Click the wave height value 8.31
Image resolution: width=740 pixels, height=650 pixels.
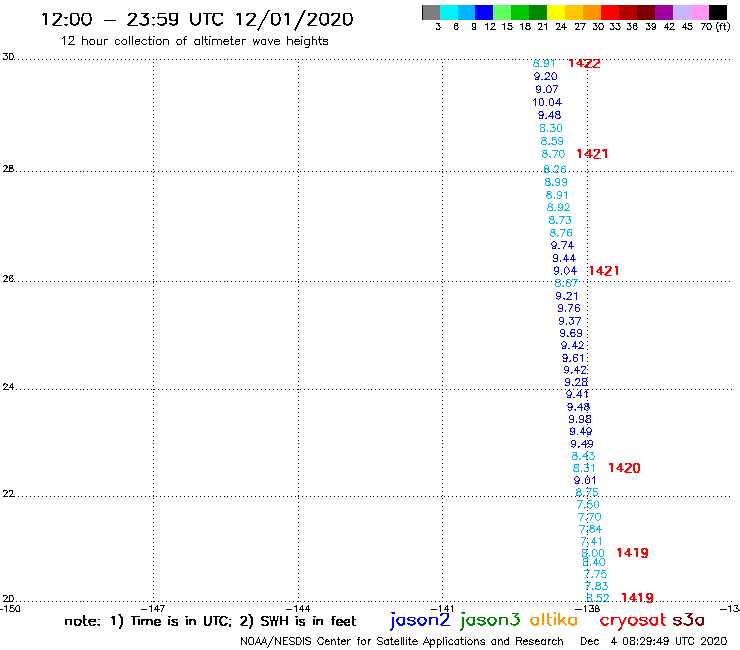tap(584, 468)
